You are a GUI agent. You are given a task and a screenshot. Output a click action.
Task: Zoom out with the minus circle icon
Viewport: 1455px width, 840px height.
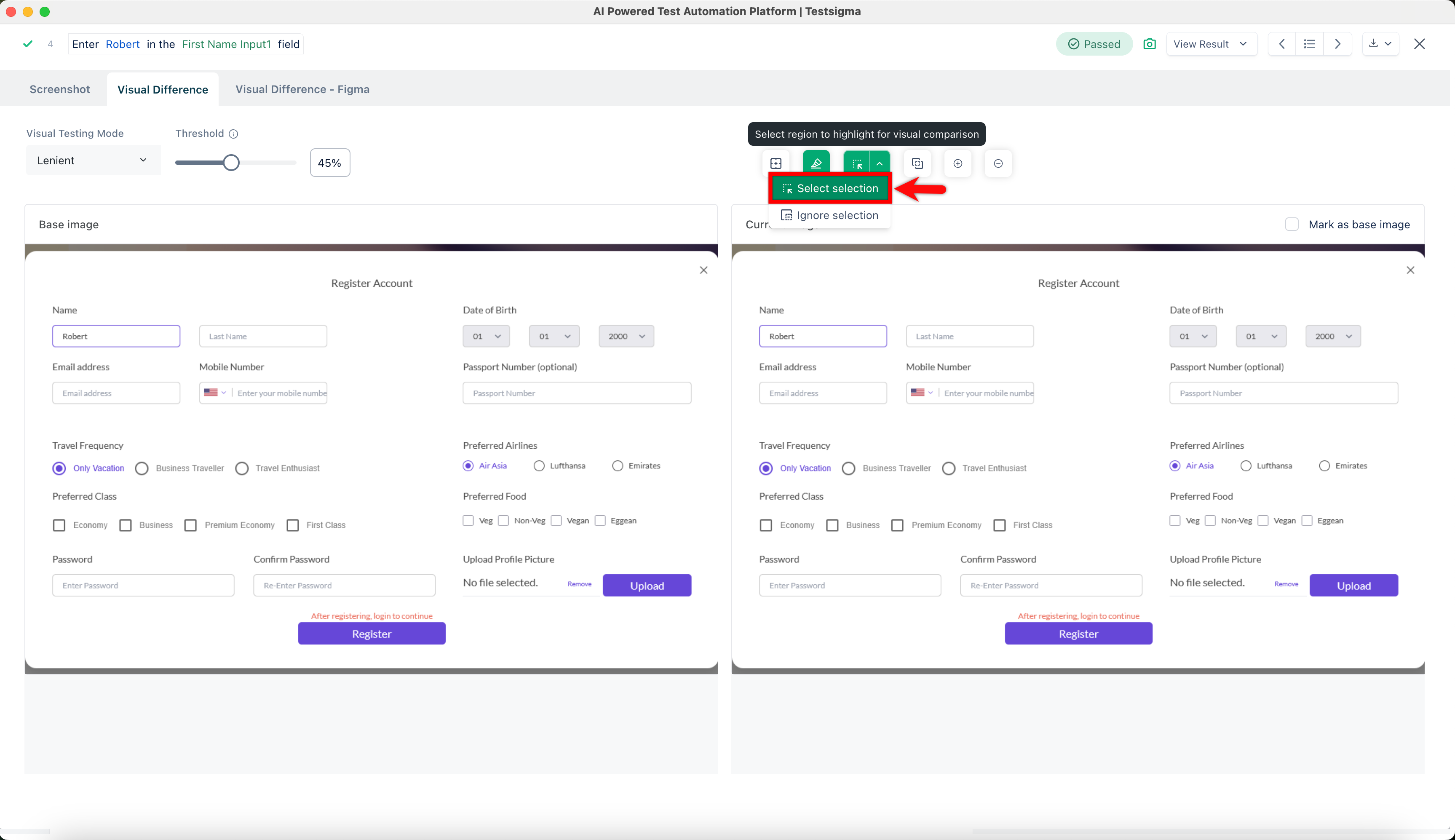[998, 163]
